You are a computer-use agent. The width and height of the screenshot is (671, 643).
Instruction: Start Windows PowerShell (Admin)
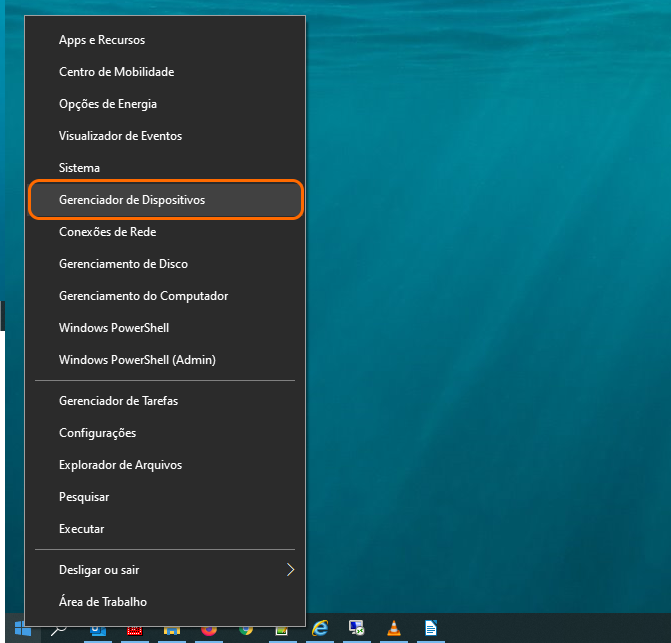(165, 360)
